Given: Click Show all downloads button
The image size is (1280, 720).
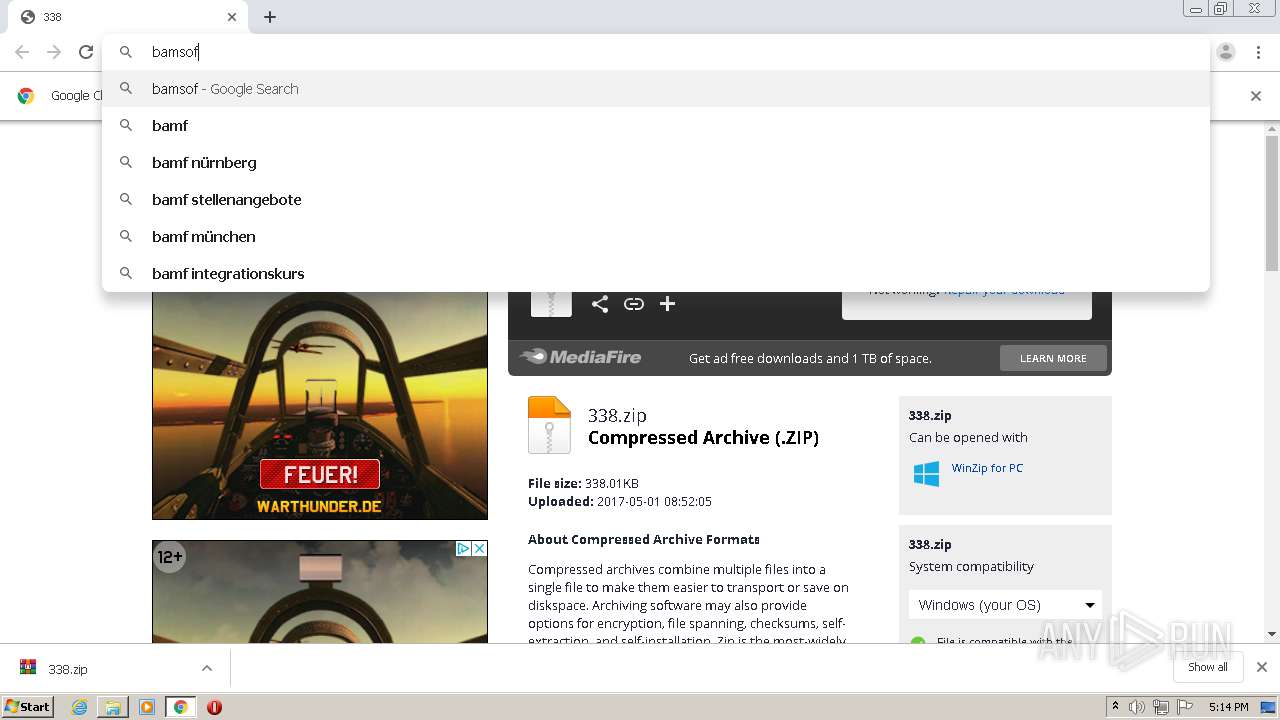Looking at the screenshot, I should 1208,667.
